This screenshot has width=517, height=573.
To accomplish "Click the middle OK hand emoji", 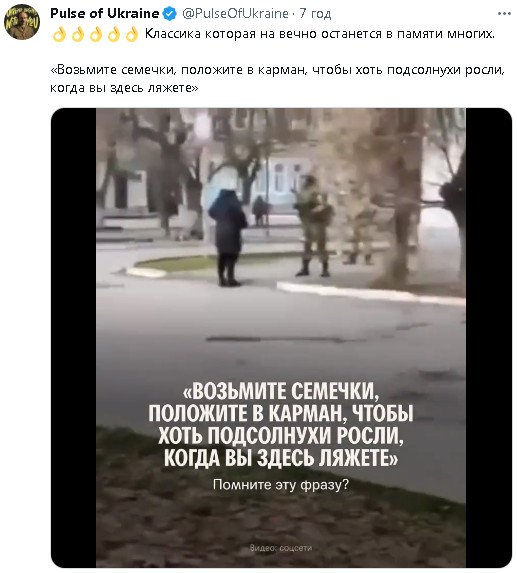I will pyautogui.click(x=96, y=34).
